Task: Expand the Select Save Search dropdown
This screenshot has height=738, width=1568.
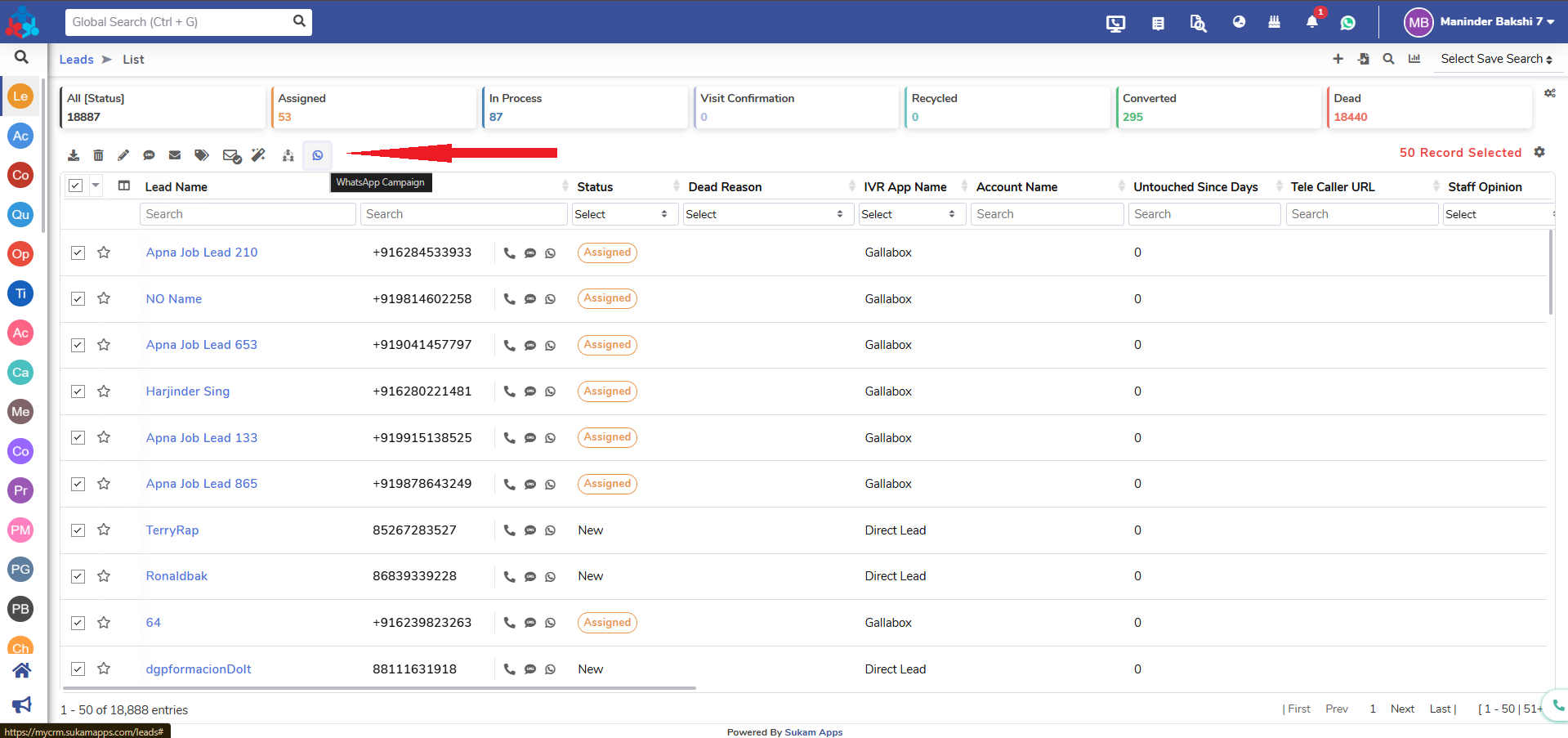Action: point(1496,59)
